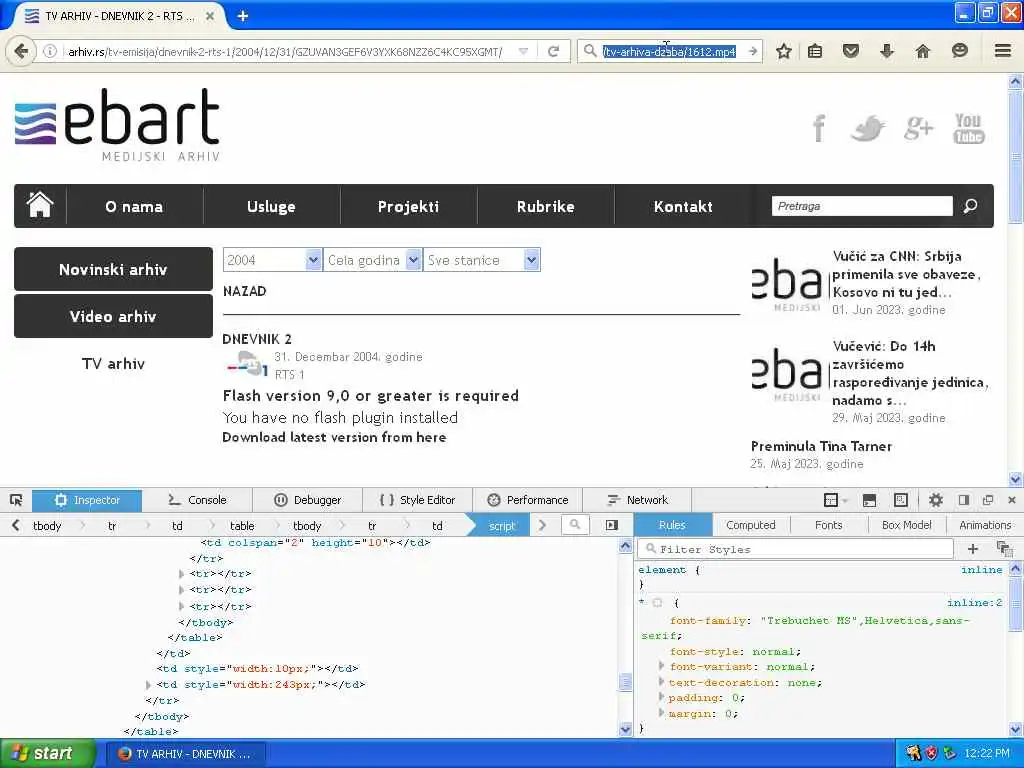1024x768 pixels.
Task: Click the chat smiley icon in toolbar
Action: pyautogui.click(x=959, y=51)
